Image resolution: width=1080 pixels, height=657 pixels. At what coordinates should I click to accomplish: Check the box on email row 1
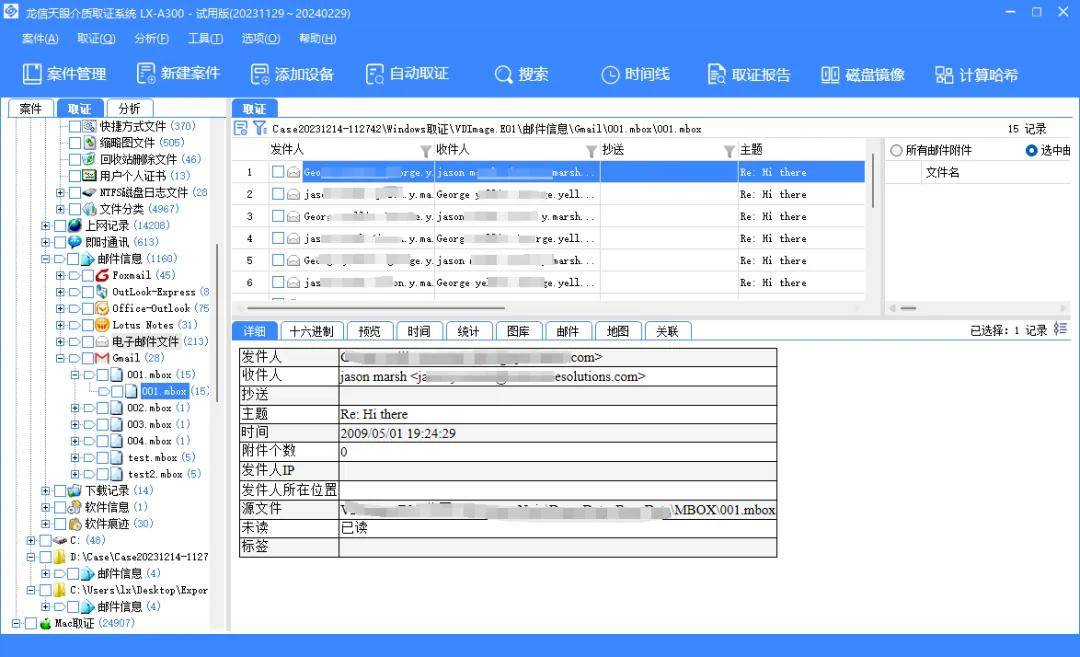278,171
